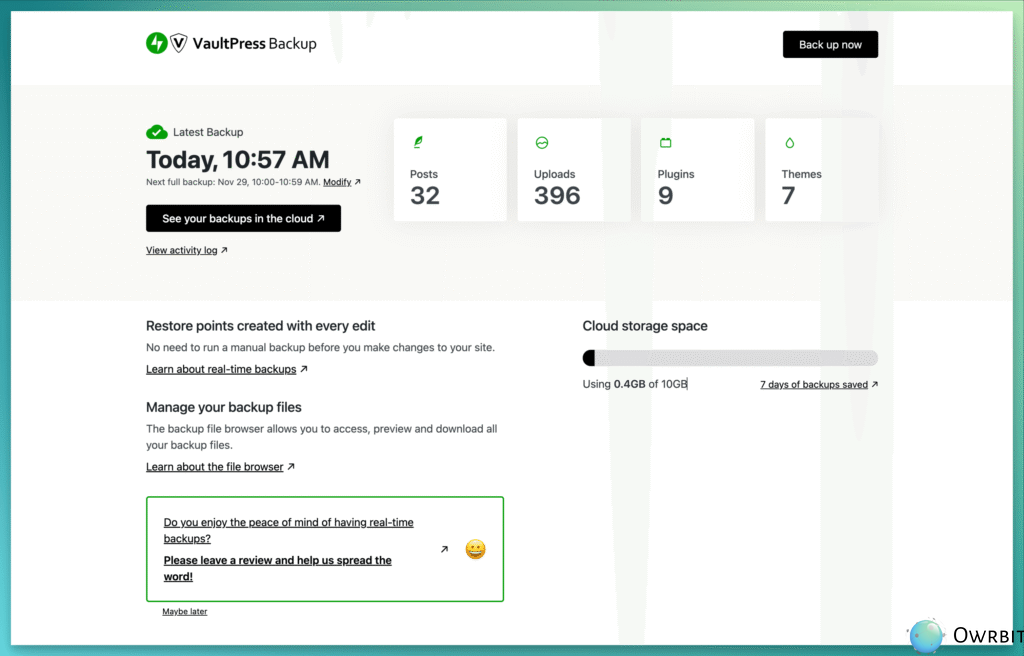
Task: Click the Uploads circle icon
Action: (x=542, y=143)
